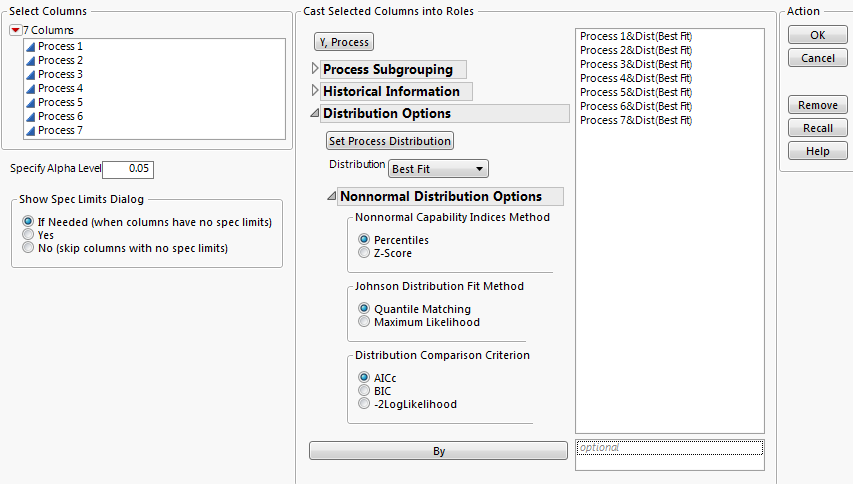This screenshot has height=484, width=853.
Task: Choose Yes for Show Spec Limits Dialog
Action: coord(28,235)
